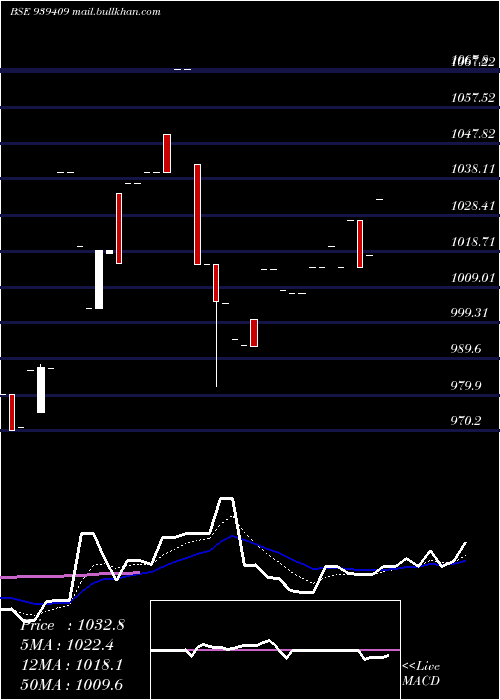Click the 1009.01 price axis label

473,278
